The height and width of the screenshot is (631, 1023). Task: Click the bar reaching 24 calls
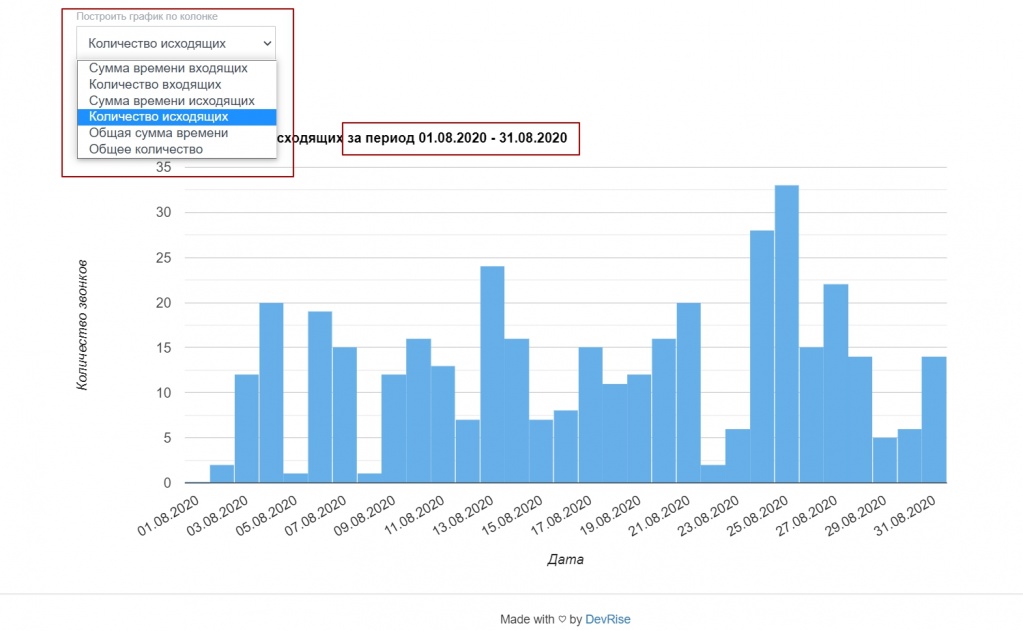[493, 375]
